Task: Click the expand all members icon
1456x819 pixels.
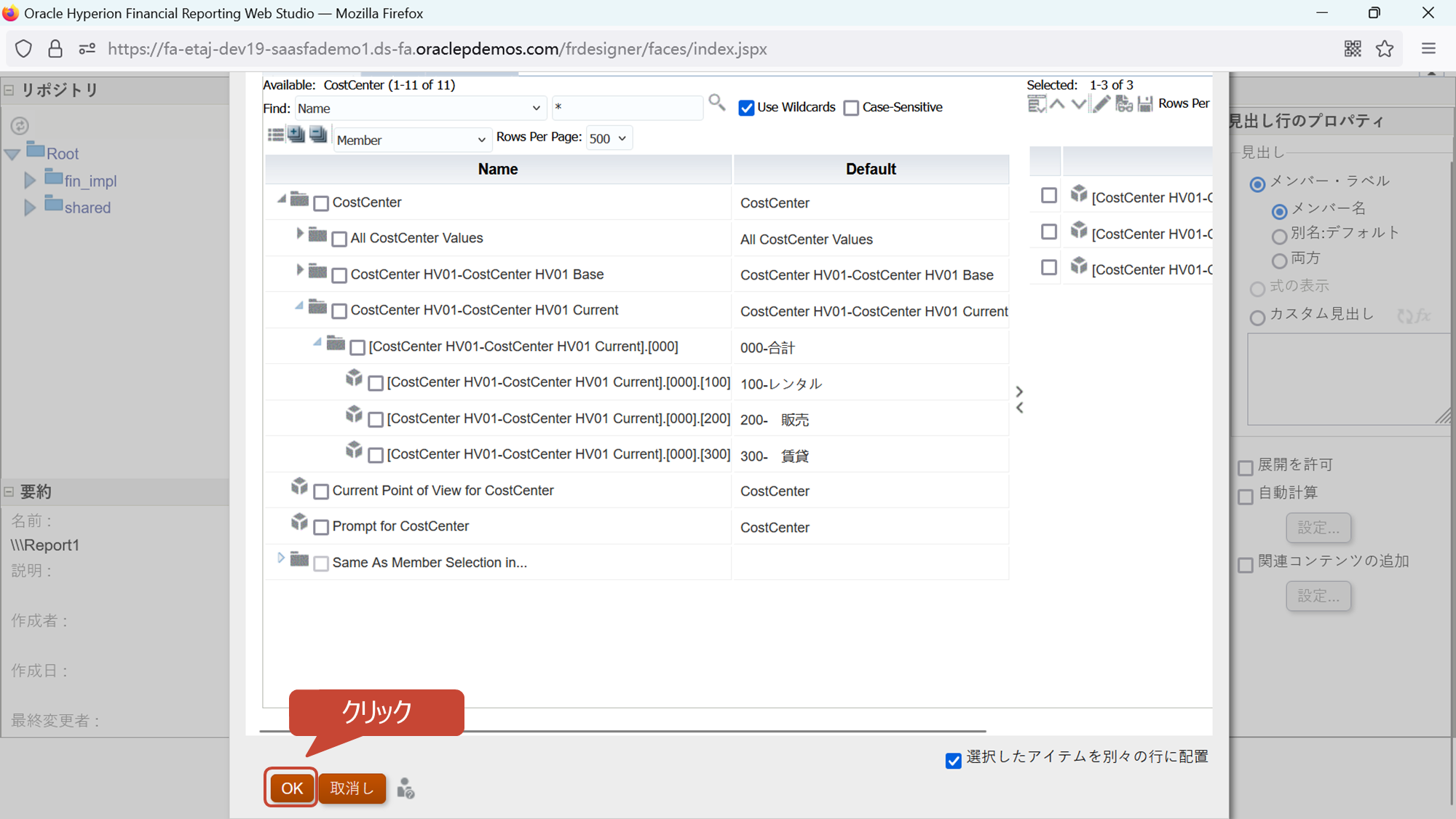Action: point(296,135)
